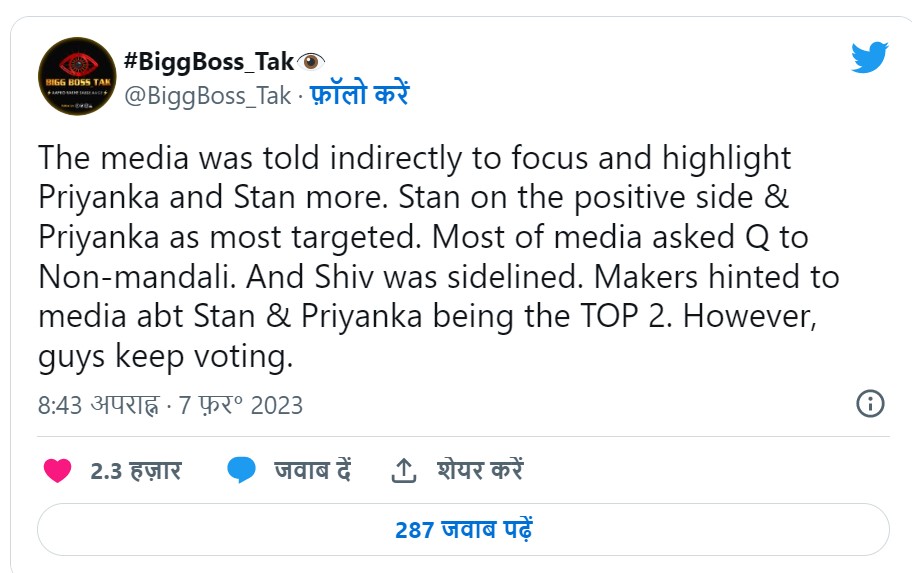
Task: Click the #BiggBoss_Tak display name
Action: 209,62
